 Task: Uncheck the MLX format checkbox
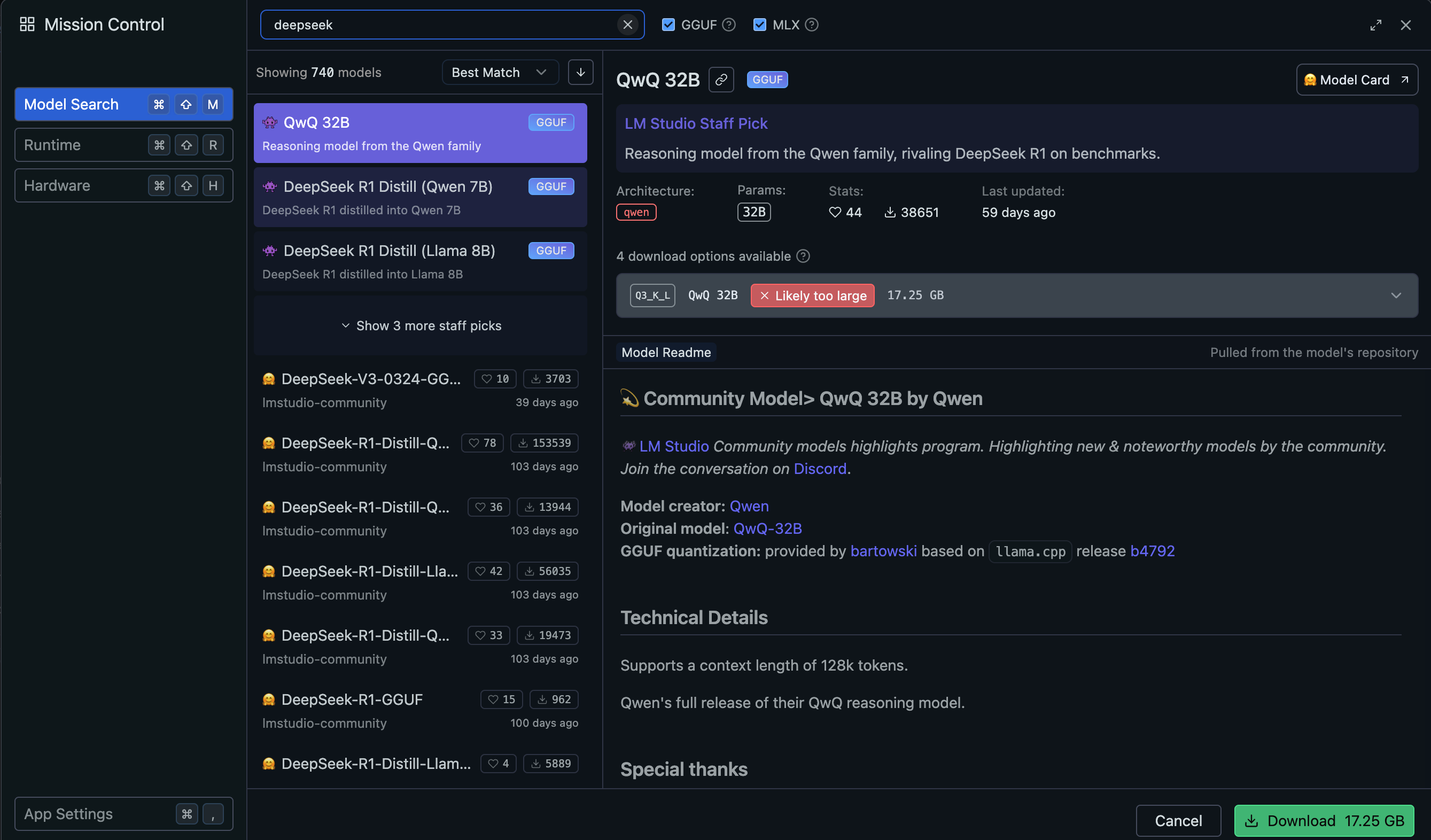[759, 25]
